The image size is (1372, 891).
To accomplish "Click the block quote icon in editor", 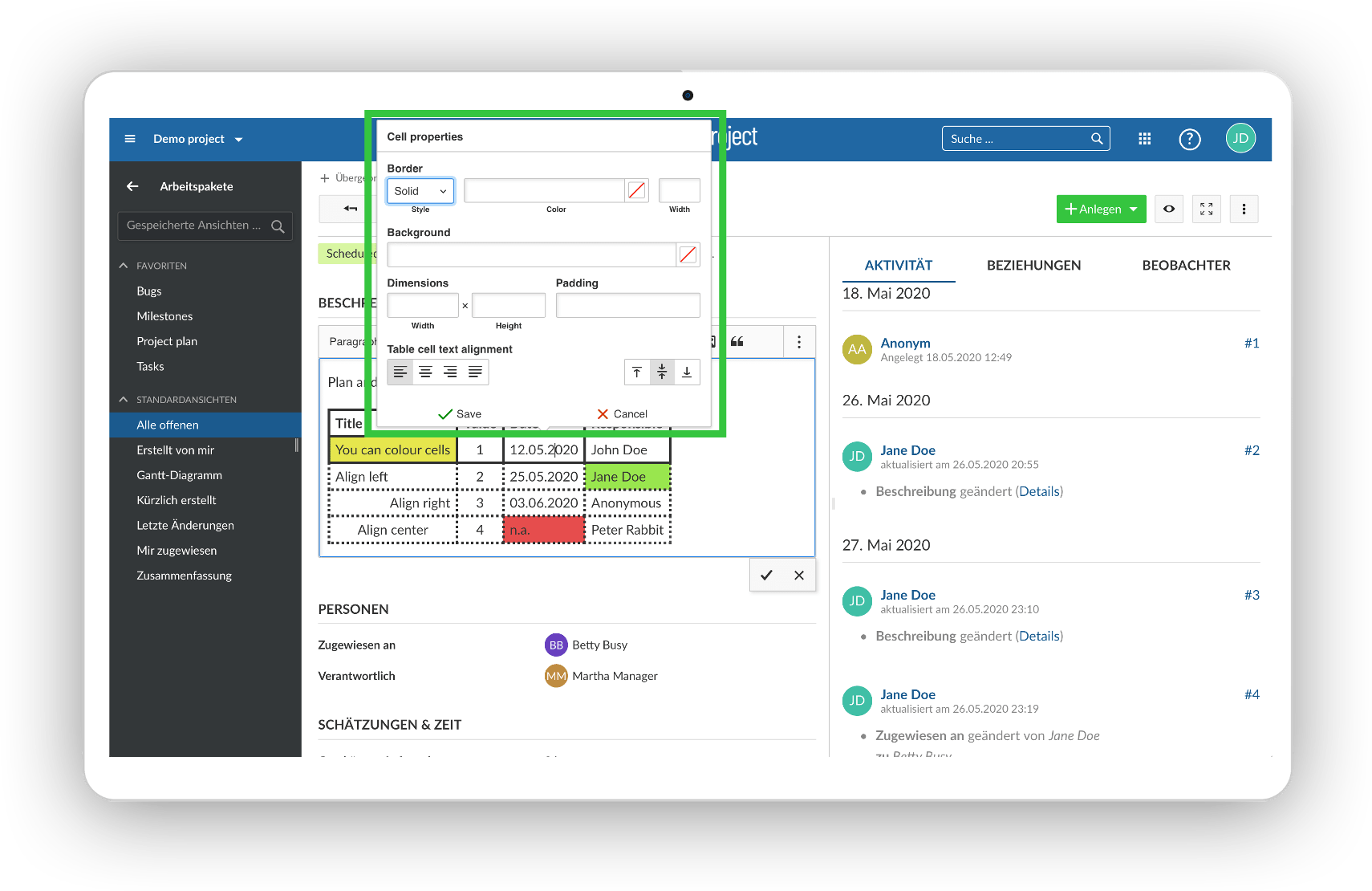I will pos(737,342).
